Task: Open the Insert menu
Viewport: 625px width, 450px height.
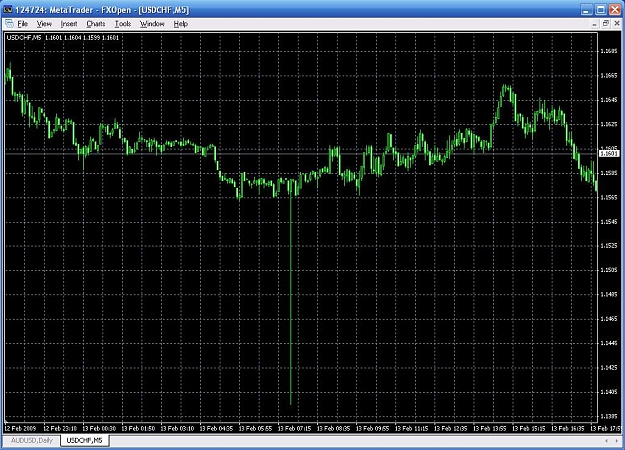Action: tap(69, 24)
